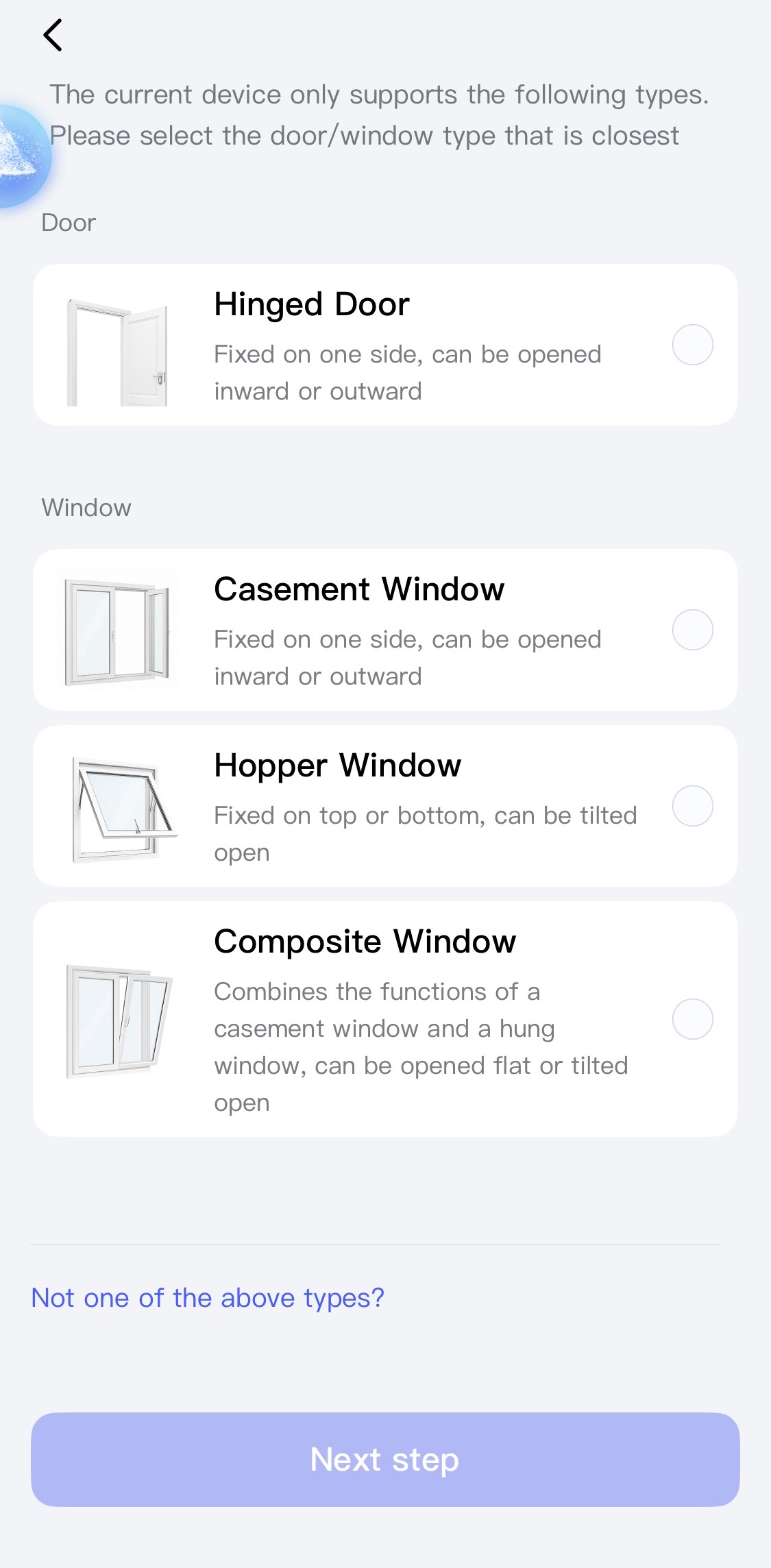Tap "Combines the functions" description text
Image resolution: width=771 pixels, height=1568 pixels.
[x=420, y=1047]
